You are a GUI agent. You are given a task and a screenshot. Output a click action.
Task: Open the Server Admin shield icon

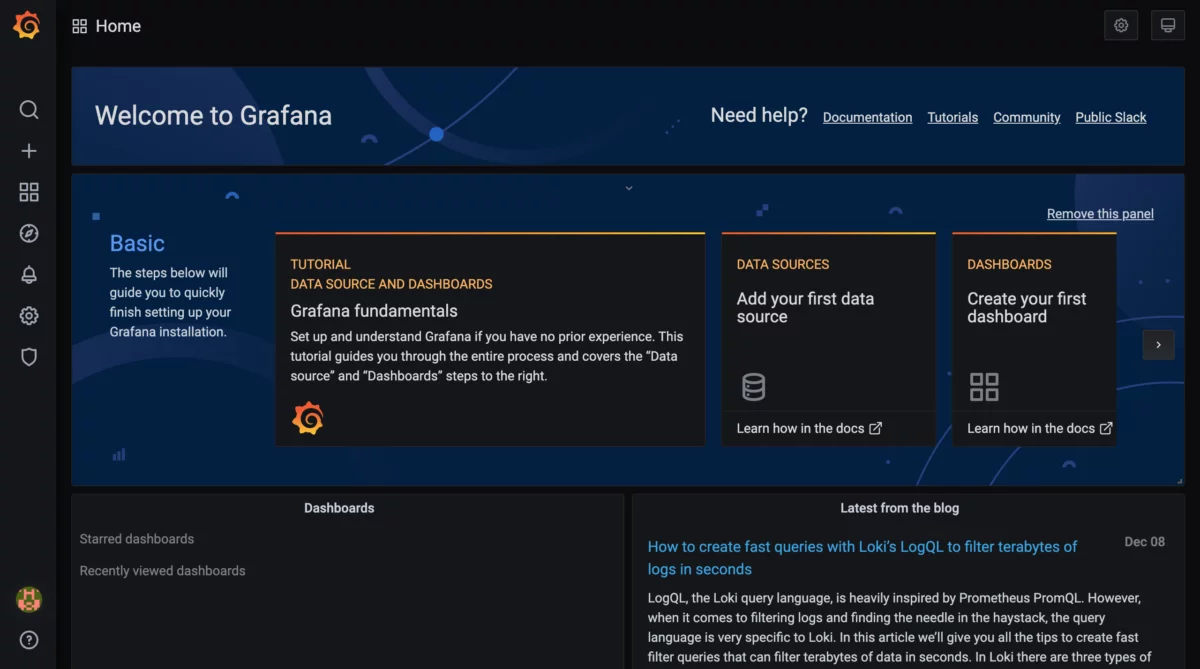29,357
